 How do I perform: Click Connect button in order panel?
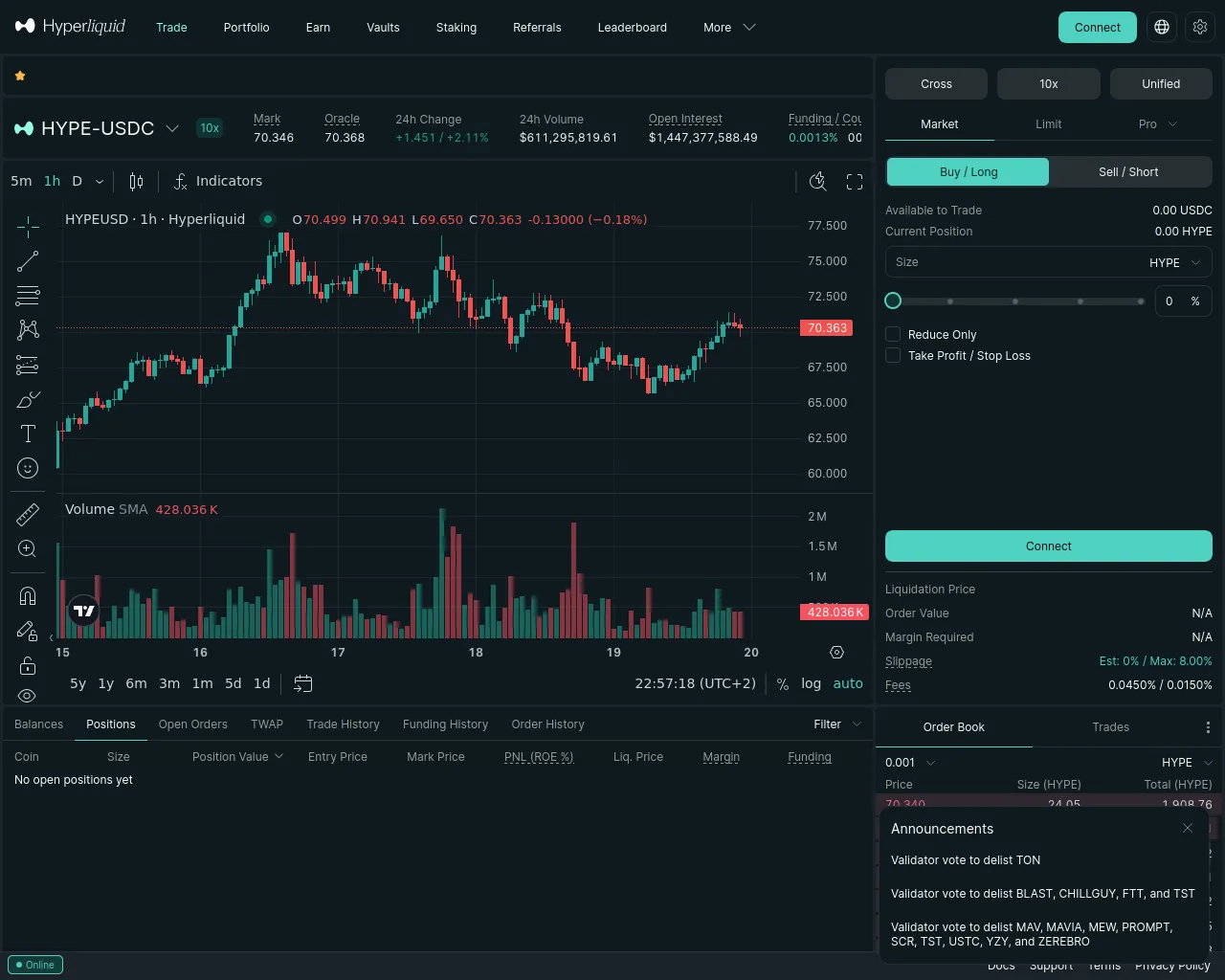coord(1049,546)
